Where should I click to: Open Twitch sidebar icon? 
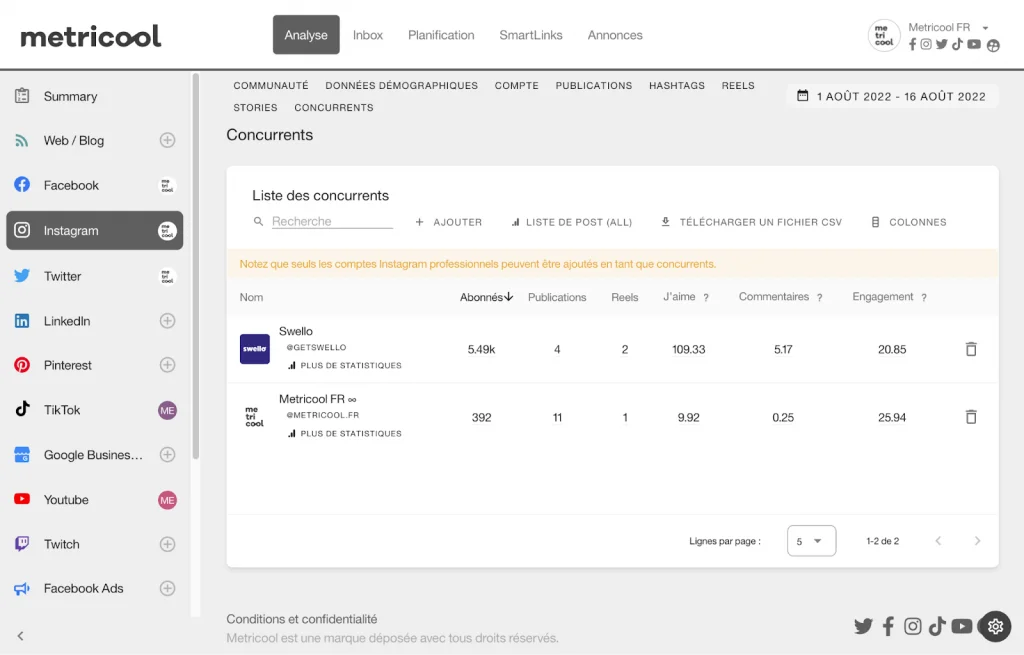(x=22, y=544)
